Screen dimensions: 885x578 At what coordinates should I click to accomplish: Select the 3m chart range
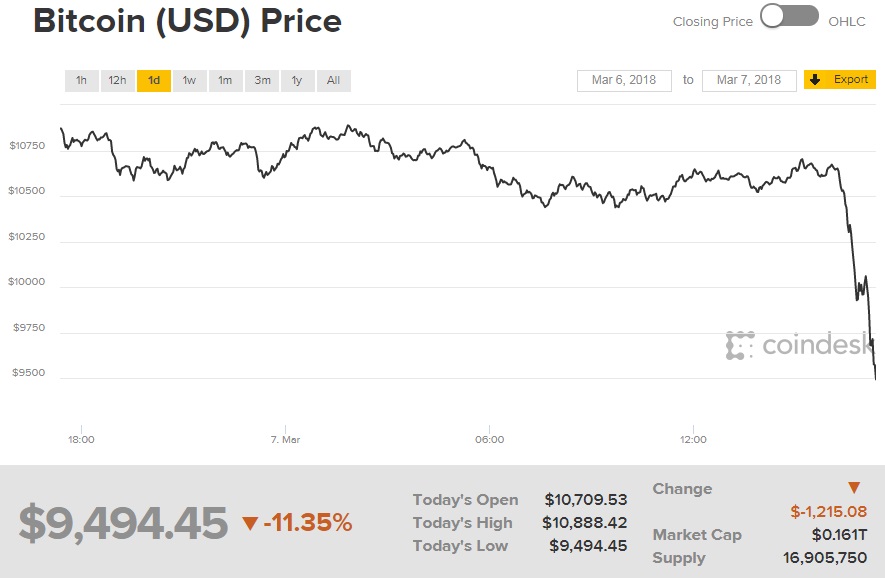tap(262, 80)
